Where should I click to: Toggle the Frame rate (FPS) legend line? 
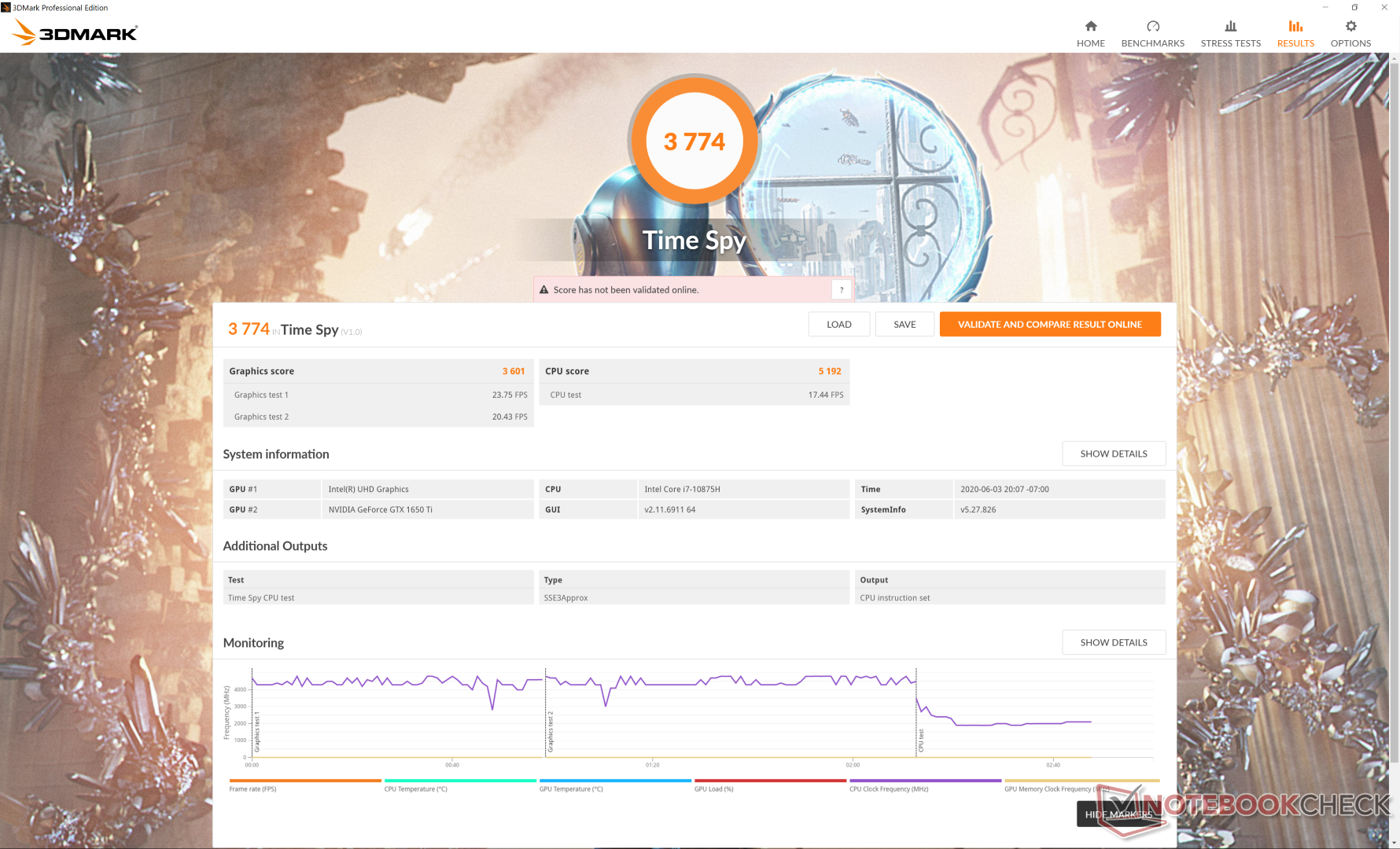tap(304, 785)
